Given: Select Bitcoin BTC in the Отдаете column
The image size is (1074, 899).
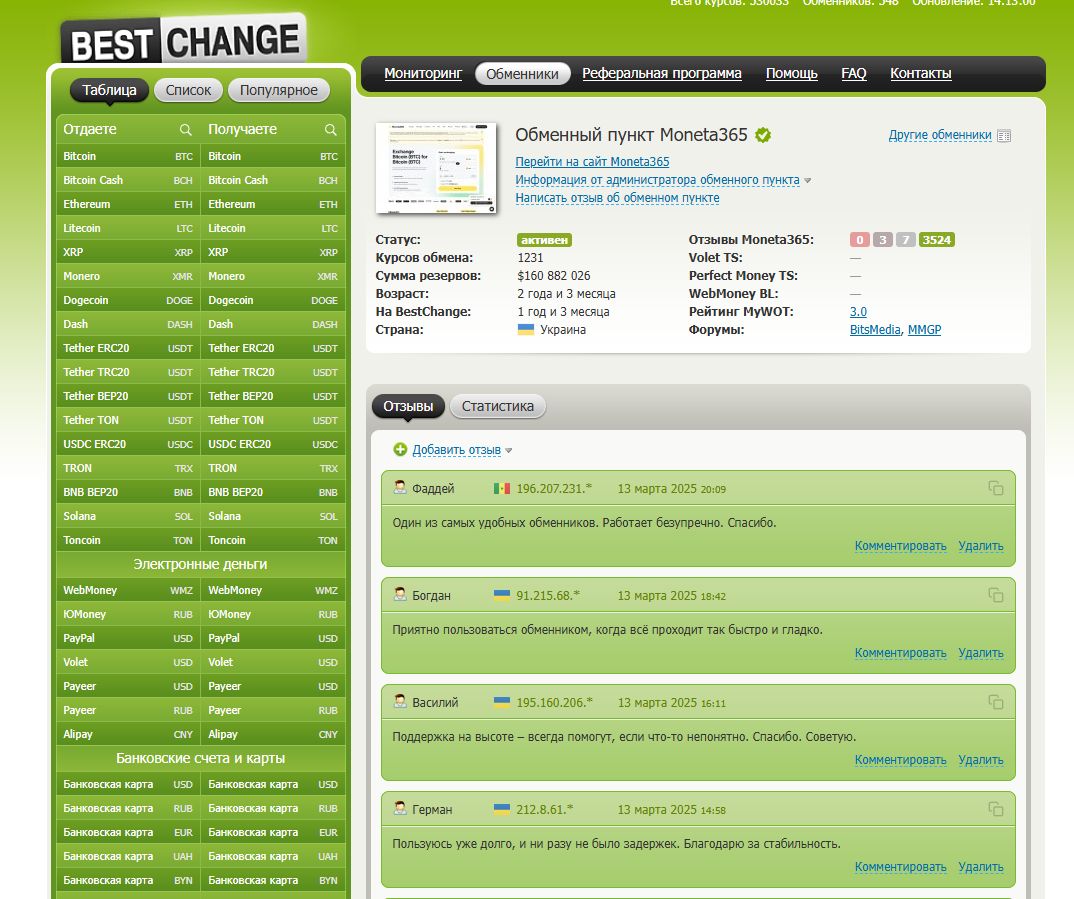Looking at the screenshot, I should [128, 156].
